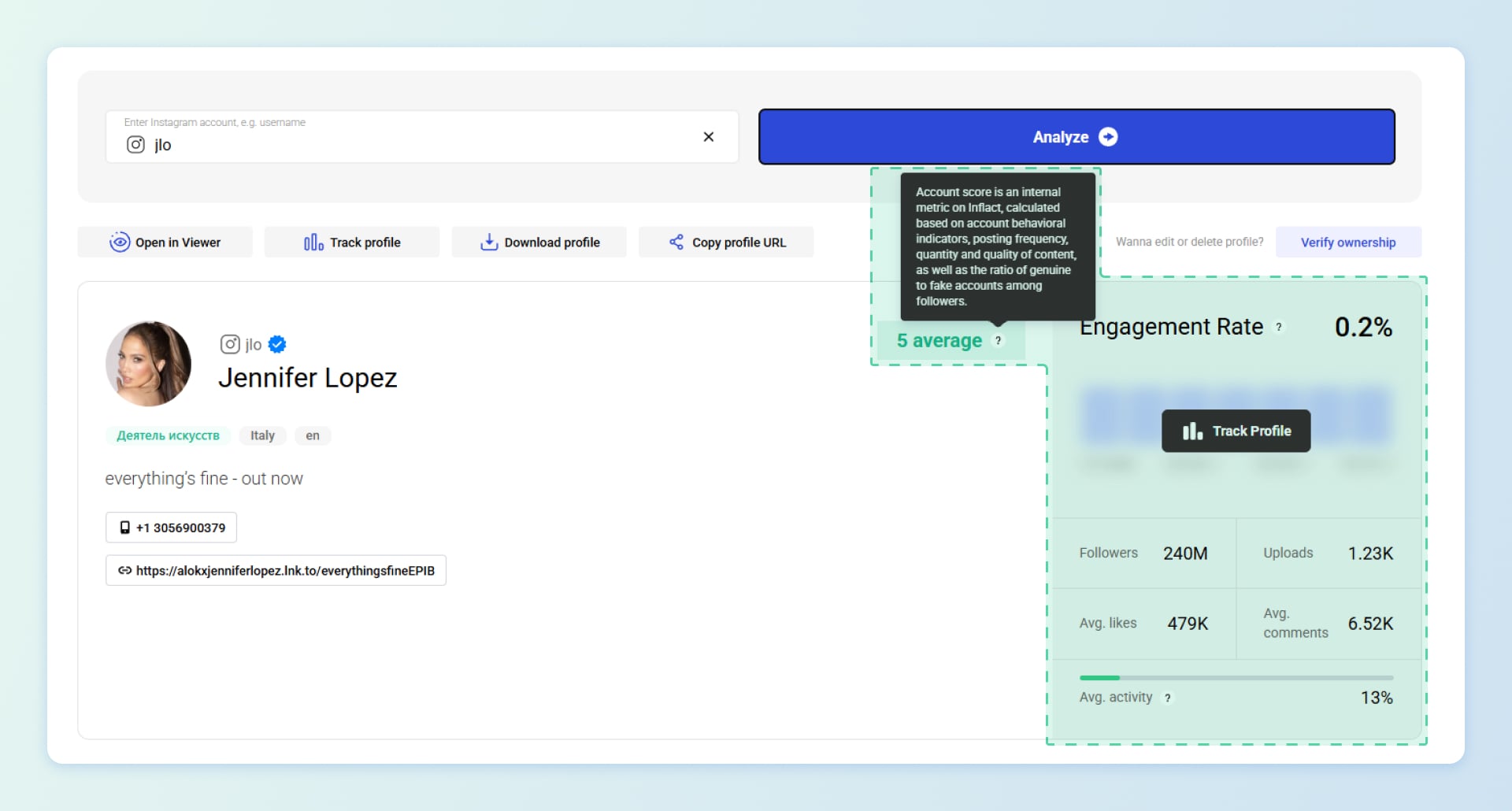The height and width of the screenshot is (811, 1512).
Task: Click the Italy country tag
Action: [x=263, y=435]
